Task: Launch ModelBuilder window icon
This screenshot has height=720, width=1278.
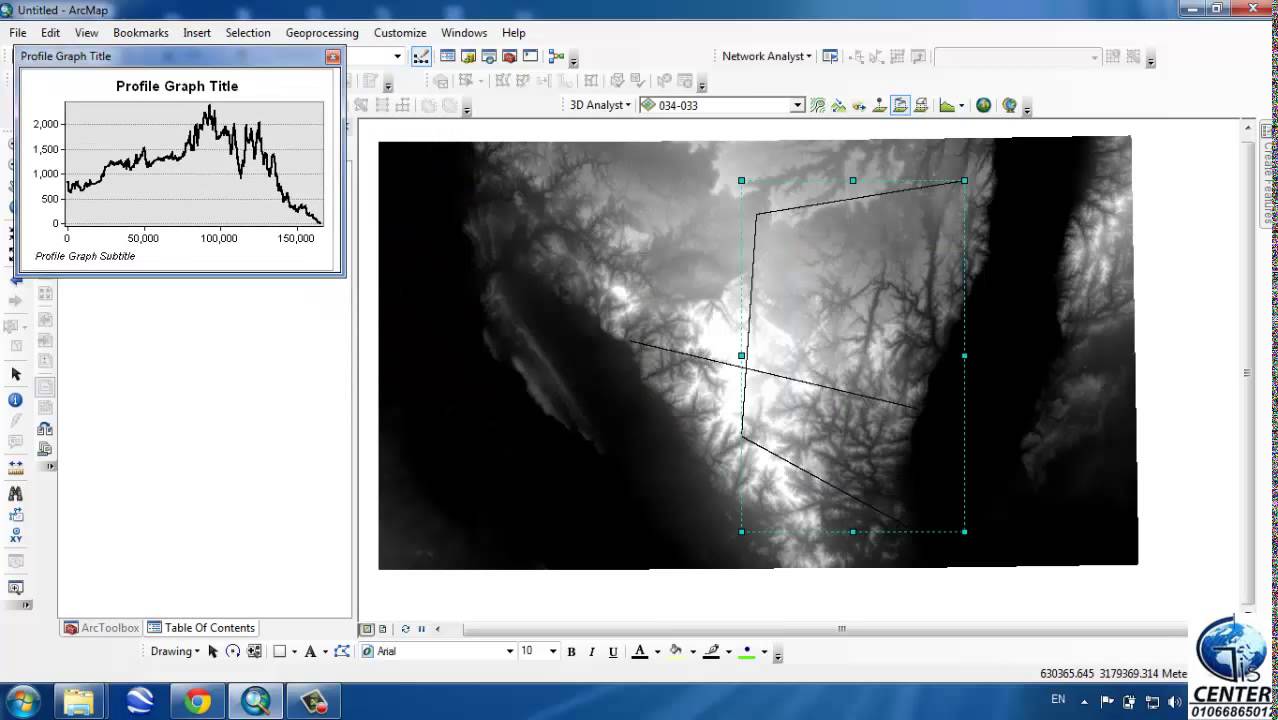Action: click(x=557, y=56)
